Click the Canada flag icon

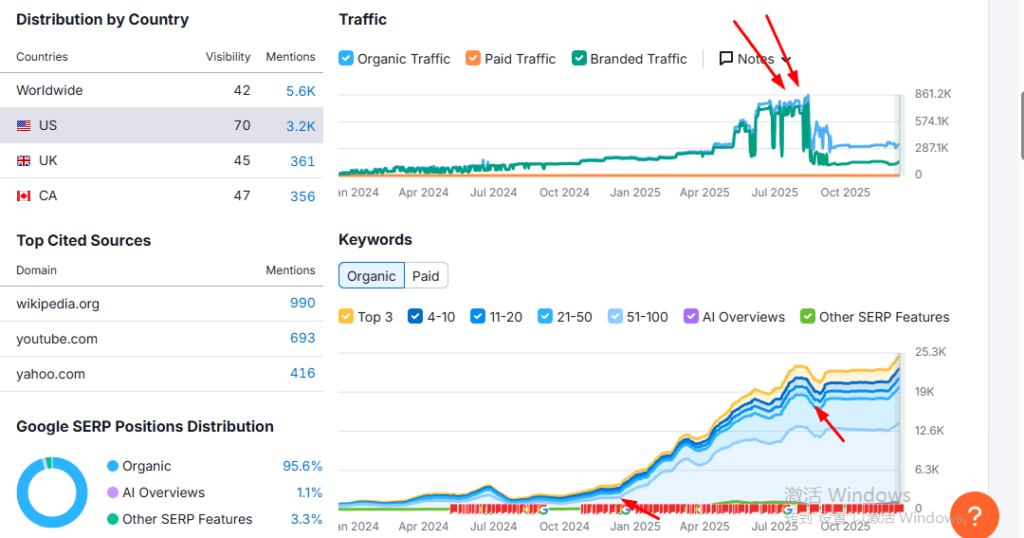[x=23, y=196]
